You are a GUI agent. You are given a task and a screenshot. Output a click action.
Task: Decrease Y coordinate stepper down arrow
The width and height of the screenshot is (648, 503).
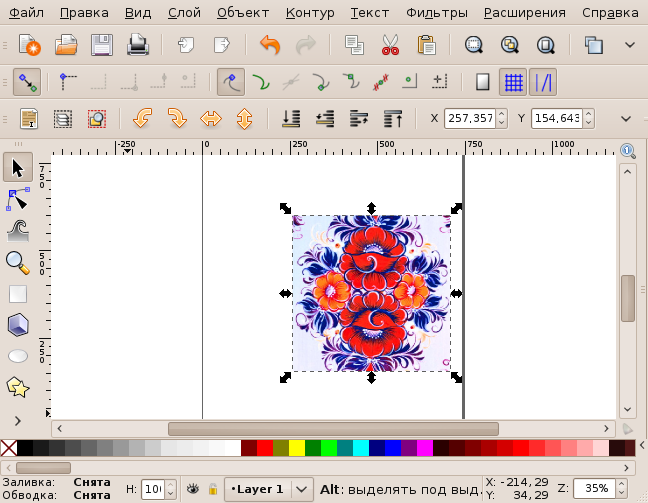[x=588, y=123]
